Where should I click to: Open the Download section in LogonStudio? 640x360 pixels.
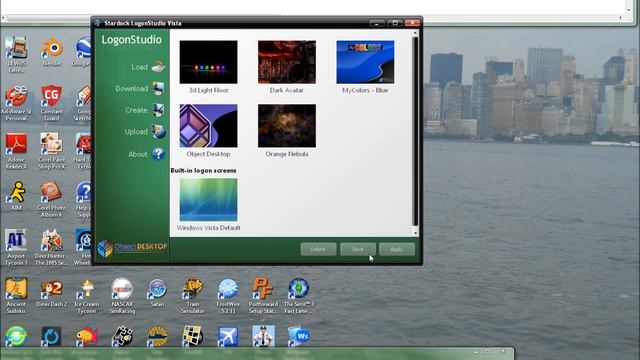tap(140, 88)
